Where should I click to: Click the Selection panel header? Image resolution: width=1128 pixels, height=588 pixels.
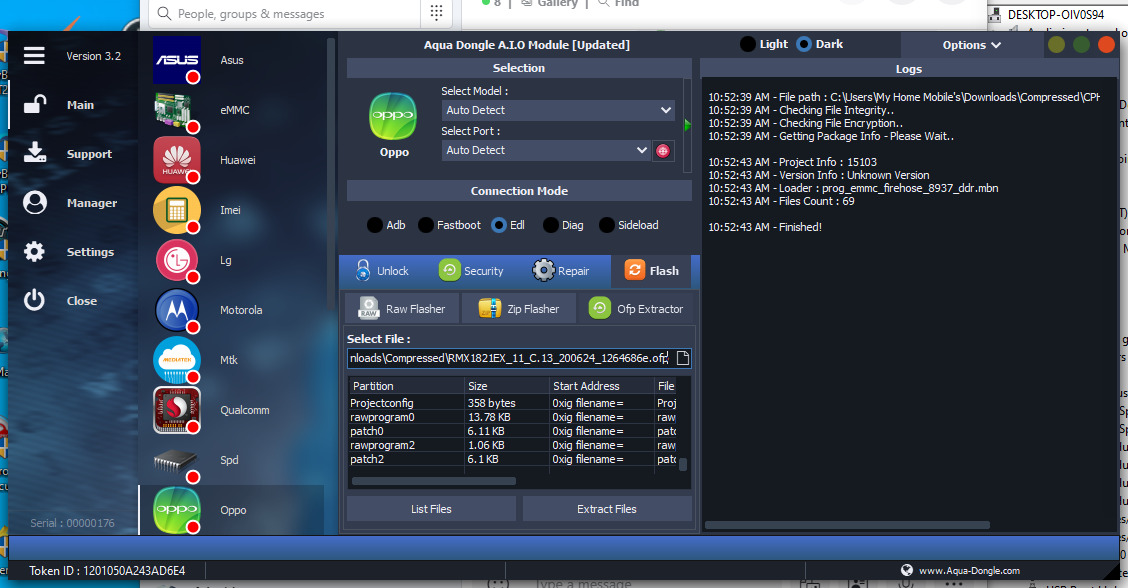[519, 68]
